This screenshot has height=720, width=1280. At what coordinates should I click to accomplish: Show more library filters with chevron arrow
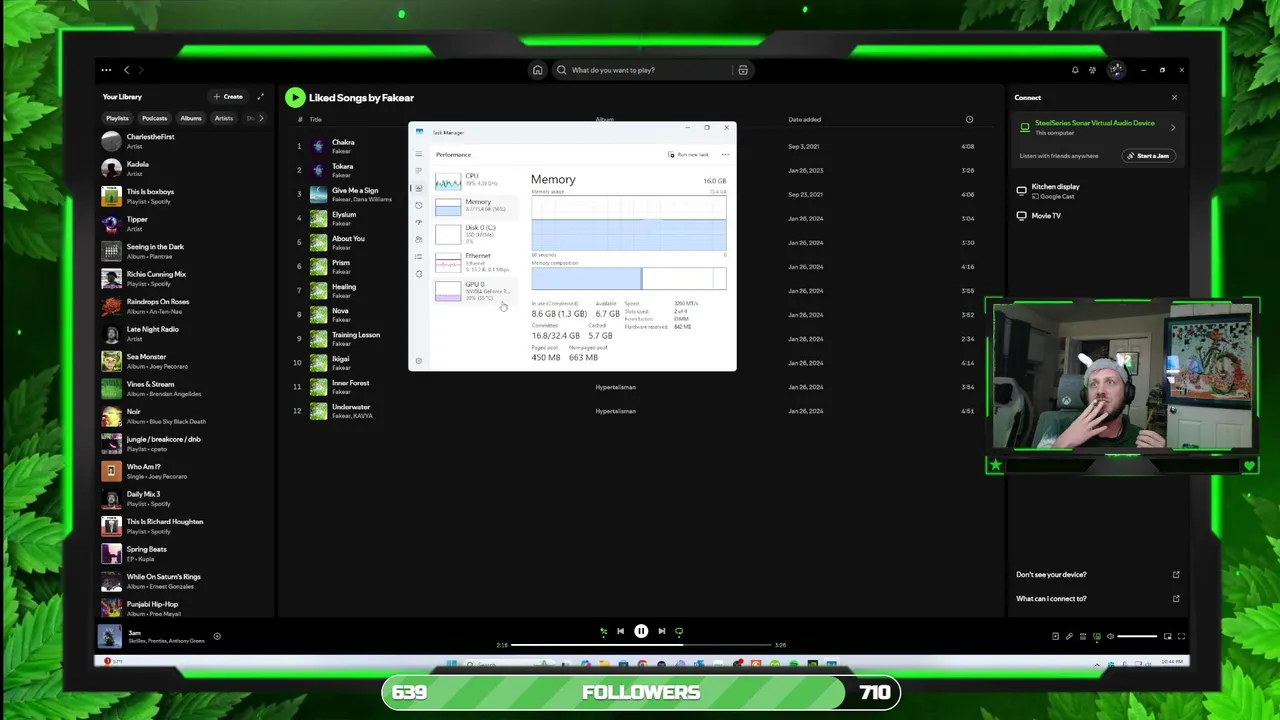pos(261,118)
